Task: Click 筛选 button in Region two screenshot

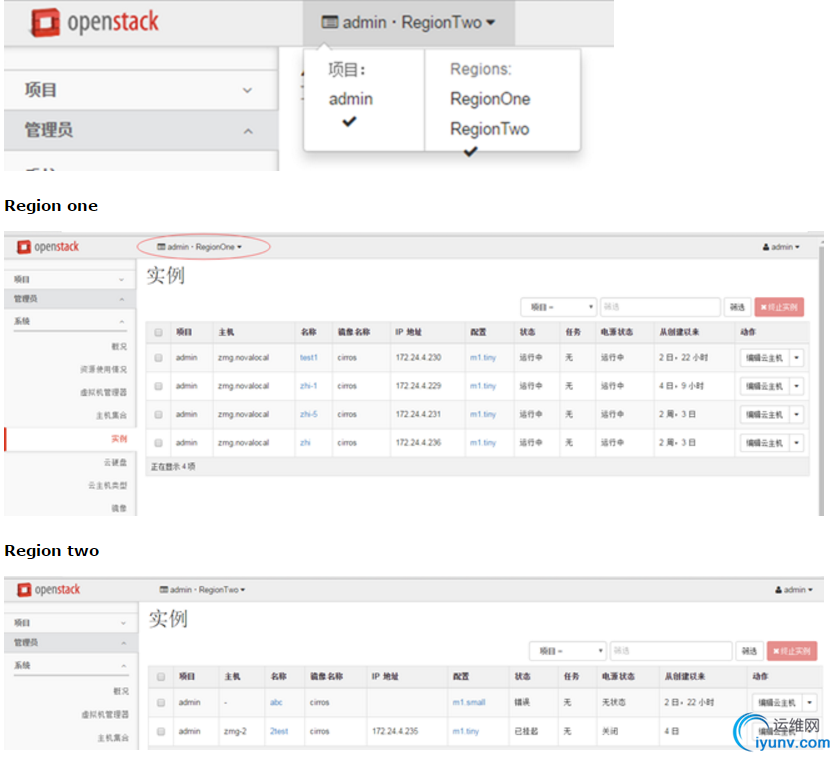Action: [750, 651]
